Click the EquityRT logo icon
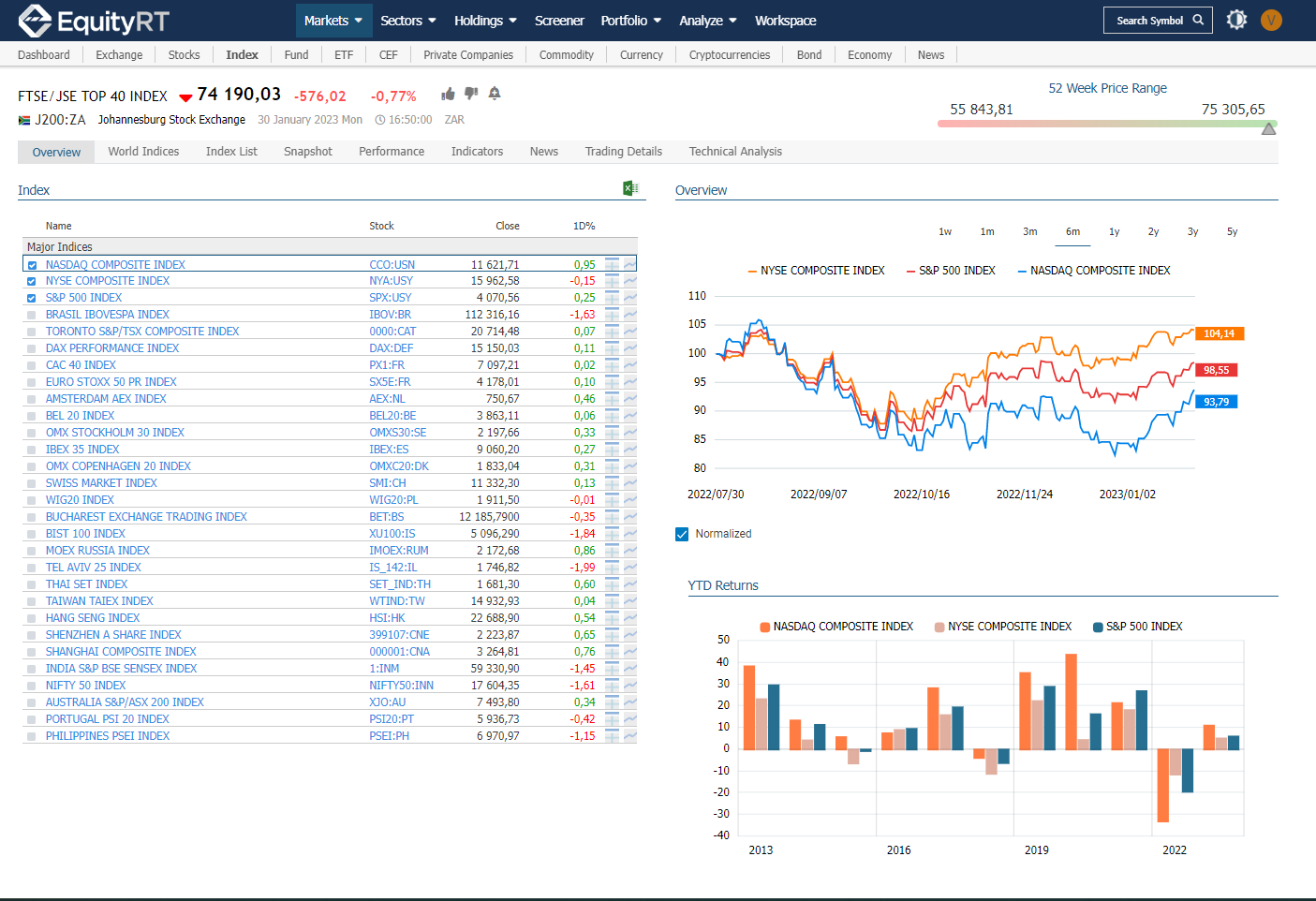Screen dimensions: 1316x901 point(35,20)
